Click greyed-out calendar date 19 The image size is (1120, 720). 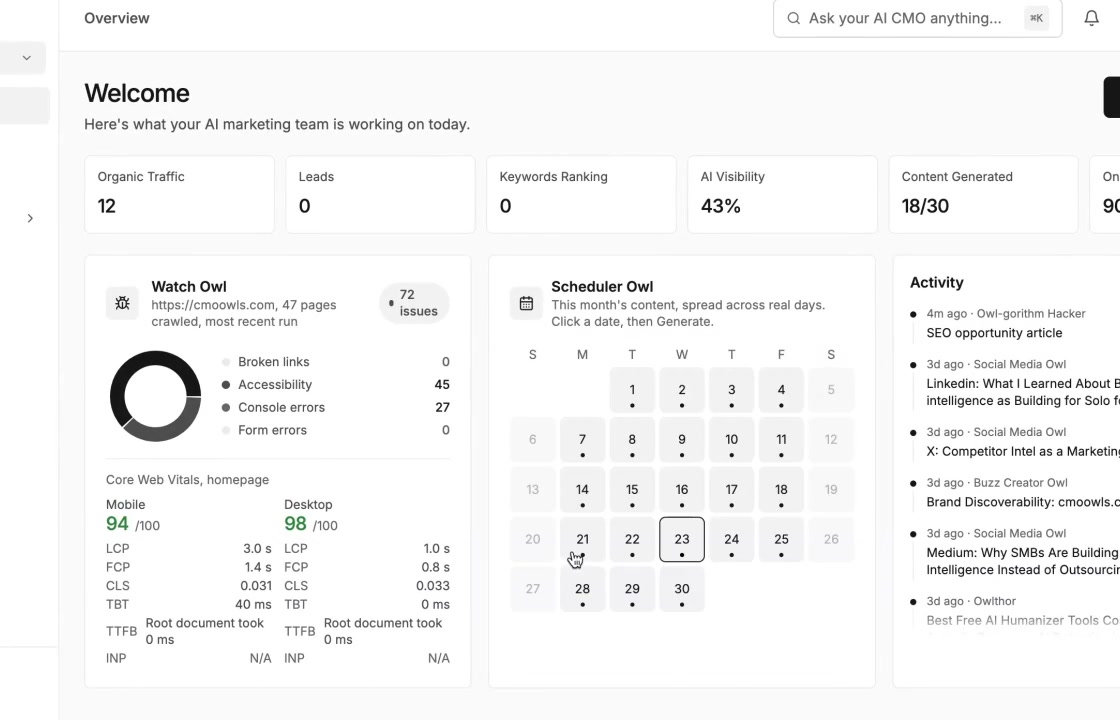[831, 490]
